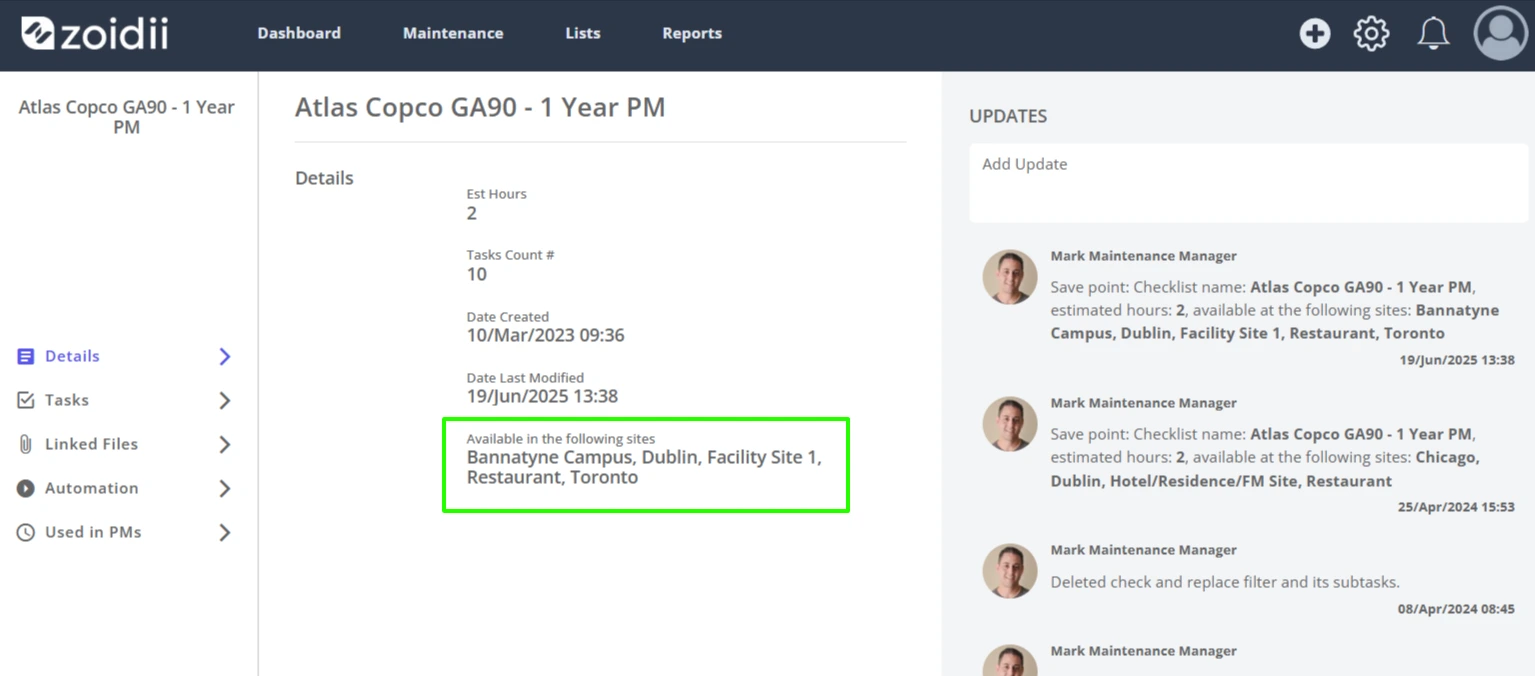Open the notifications bell
This screenshot has width=1535, height=676.
point(1433,33)
